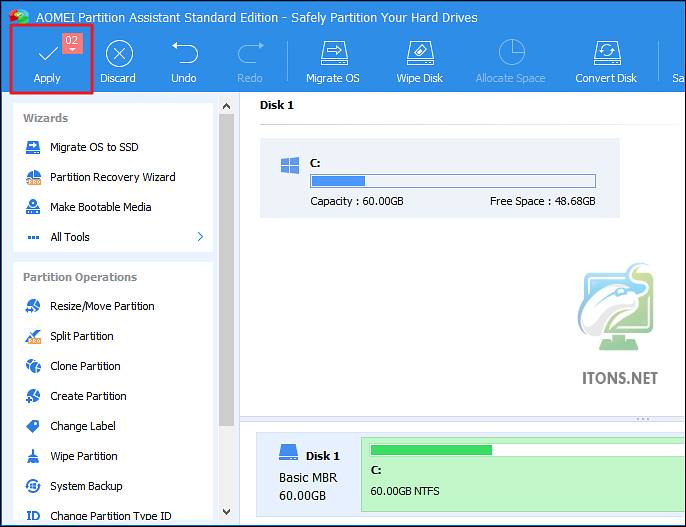
Task: Open the pending operations 02 badge dropdown
Action: (x=72, y=43)
